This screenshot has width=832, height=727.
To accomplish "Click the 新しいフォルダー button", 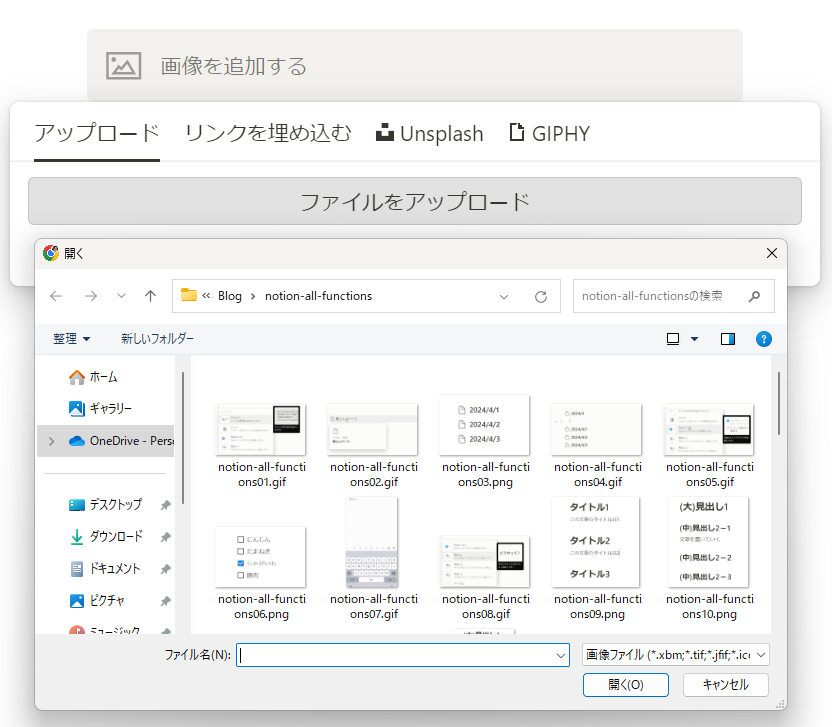I will [x=157, y=339].
